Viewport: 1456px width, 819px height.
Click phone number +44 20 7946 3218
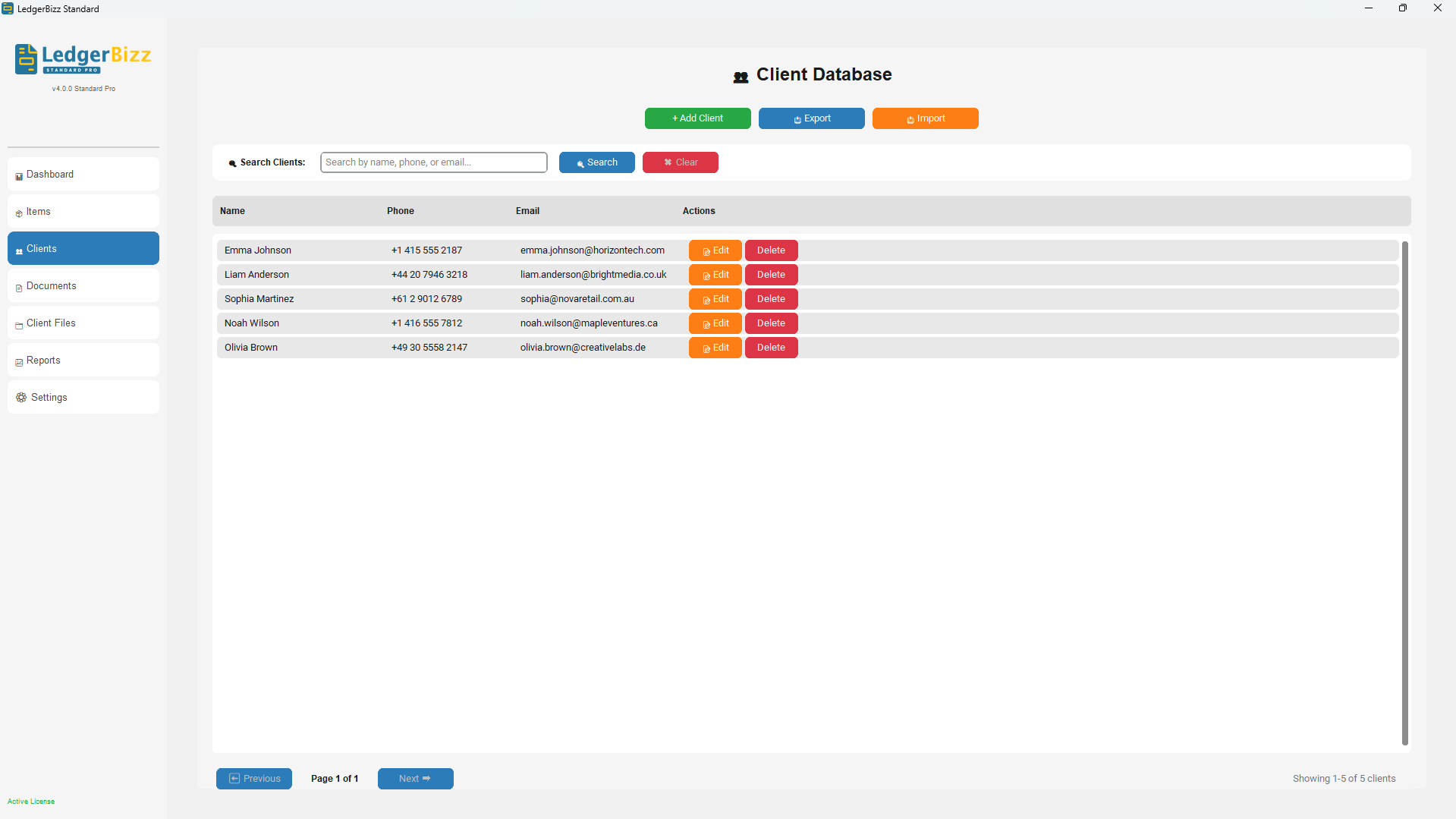429,275
